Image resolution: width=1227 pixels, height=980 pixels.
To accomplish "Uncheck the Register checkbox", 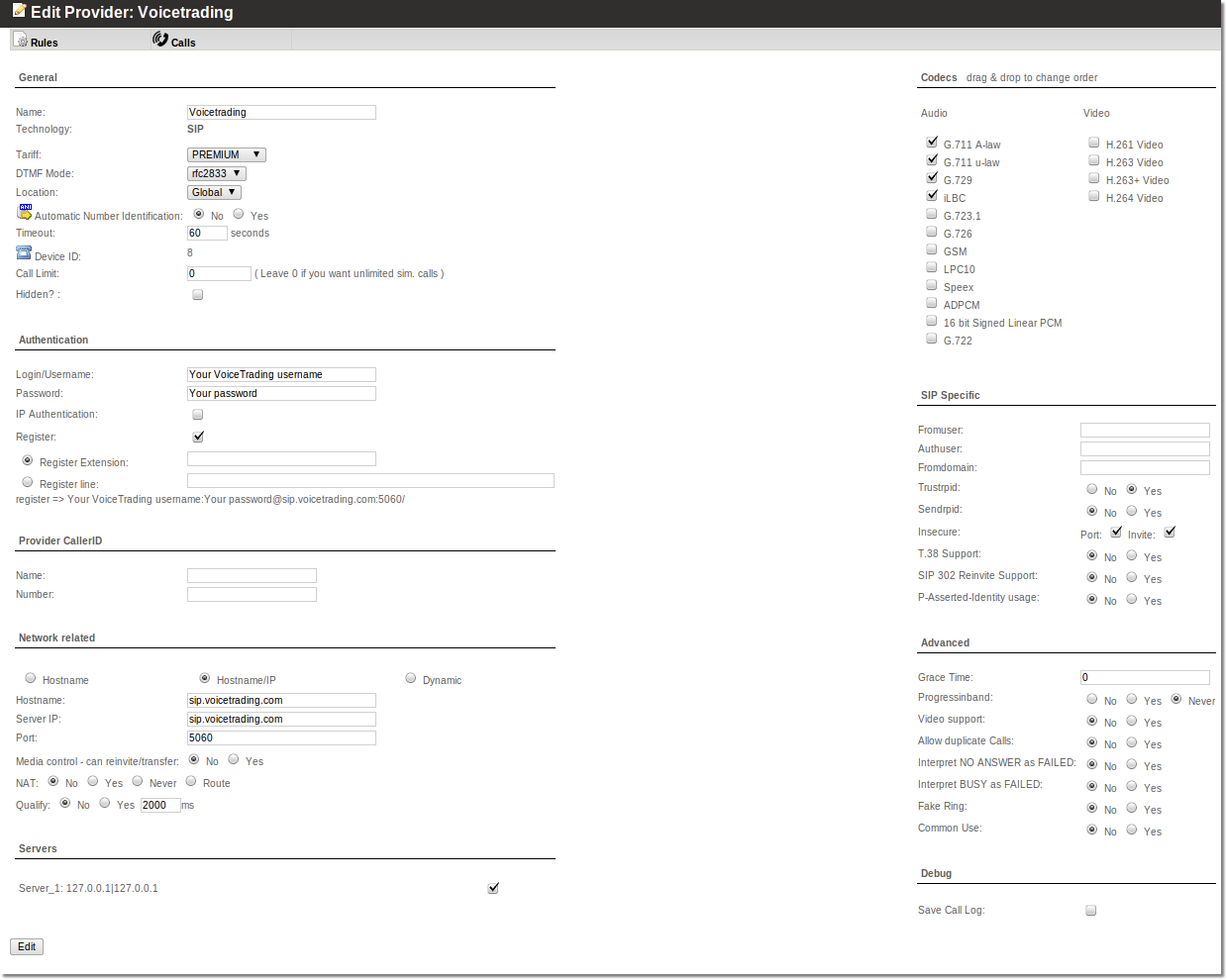I will pyautogui.click(x=198, y=437).
